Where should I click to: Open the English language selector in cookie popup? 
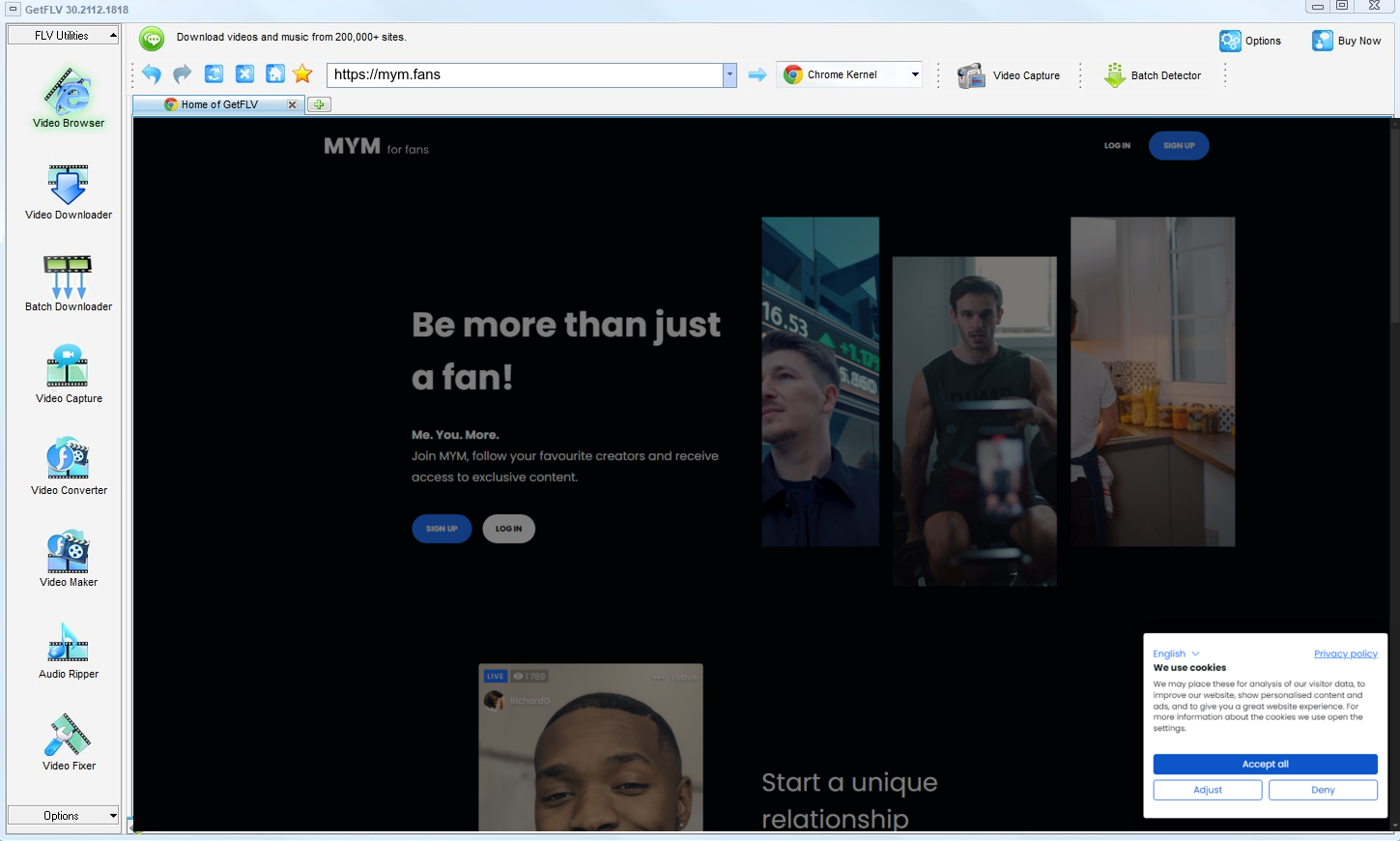coord(1176,653)
